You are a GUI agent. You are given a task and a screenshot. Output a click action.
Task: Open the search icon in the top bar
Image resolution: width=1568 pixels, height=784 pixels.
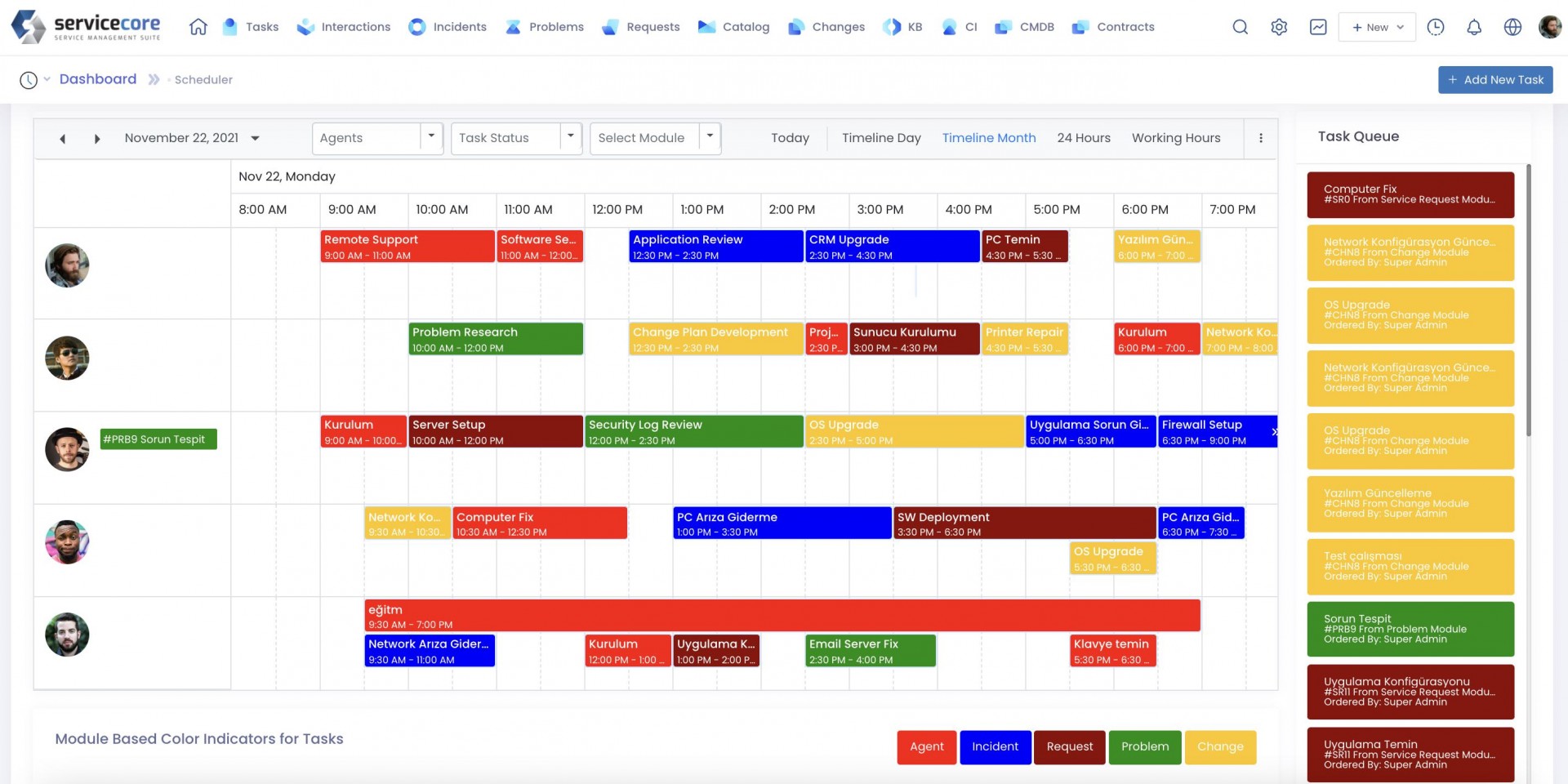1240,27
